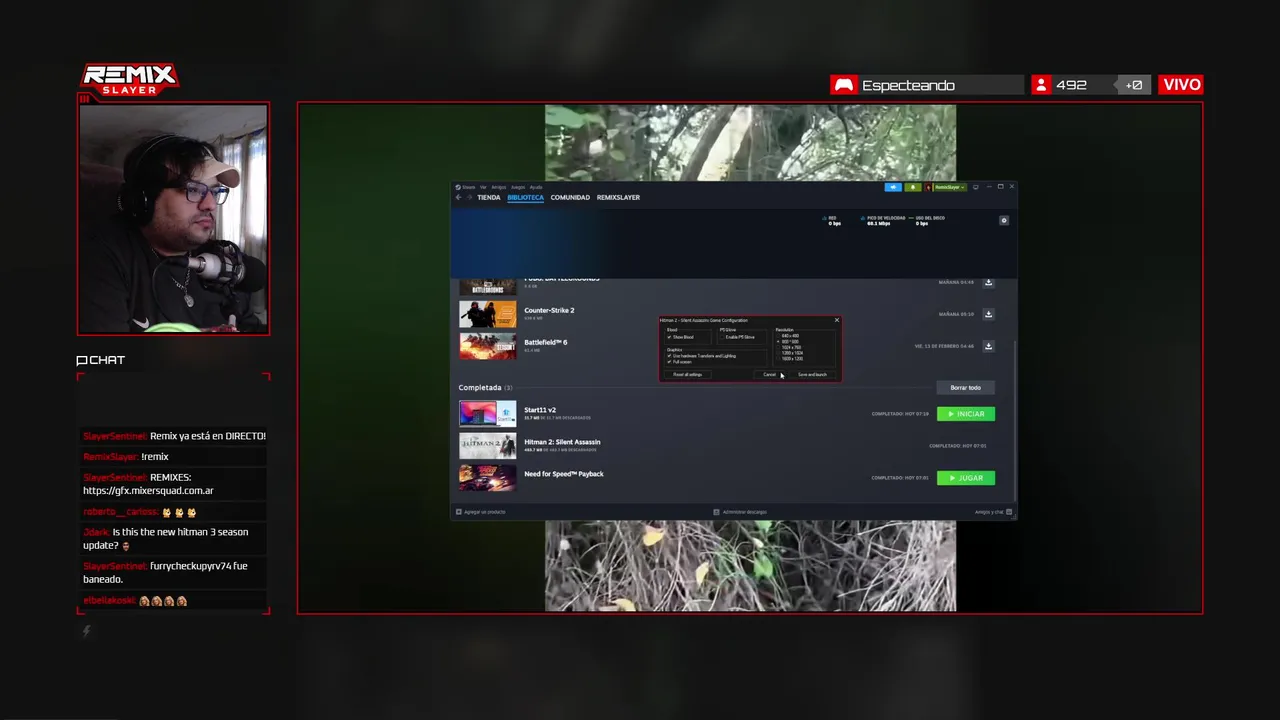
Task: Open the Ver menu in Steam
Action: [x=483, y=187]
